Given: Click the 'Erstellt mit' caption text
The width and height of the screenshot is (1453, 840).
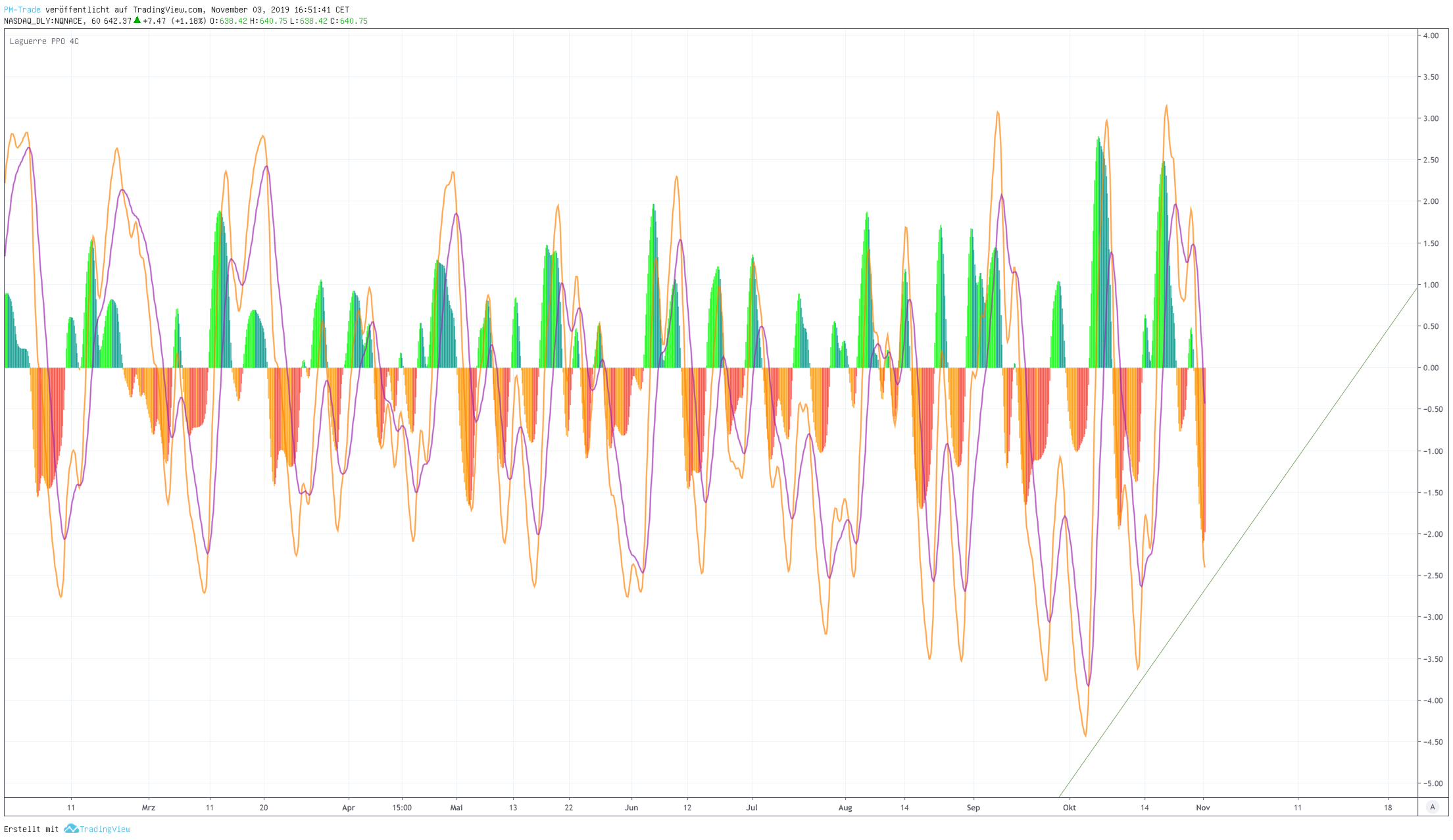Looking at the screenshot, I should click(x=32, y=829).
